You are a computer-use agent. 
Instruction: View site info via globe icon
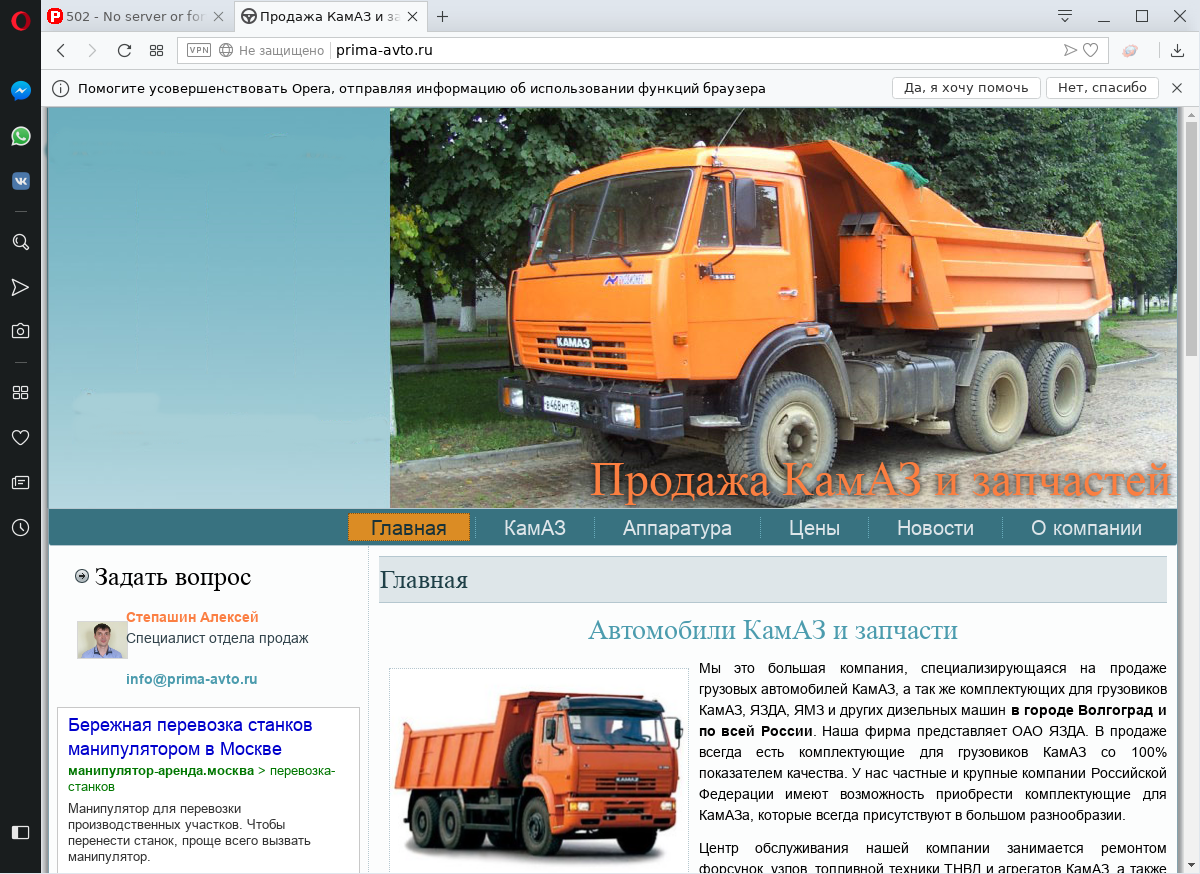(x=226, y=50)
